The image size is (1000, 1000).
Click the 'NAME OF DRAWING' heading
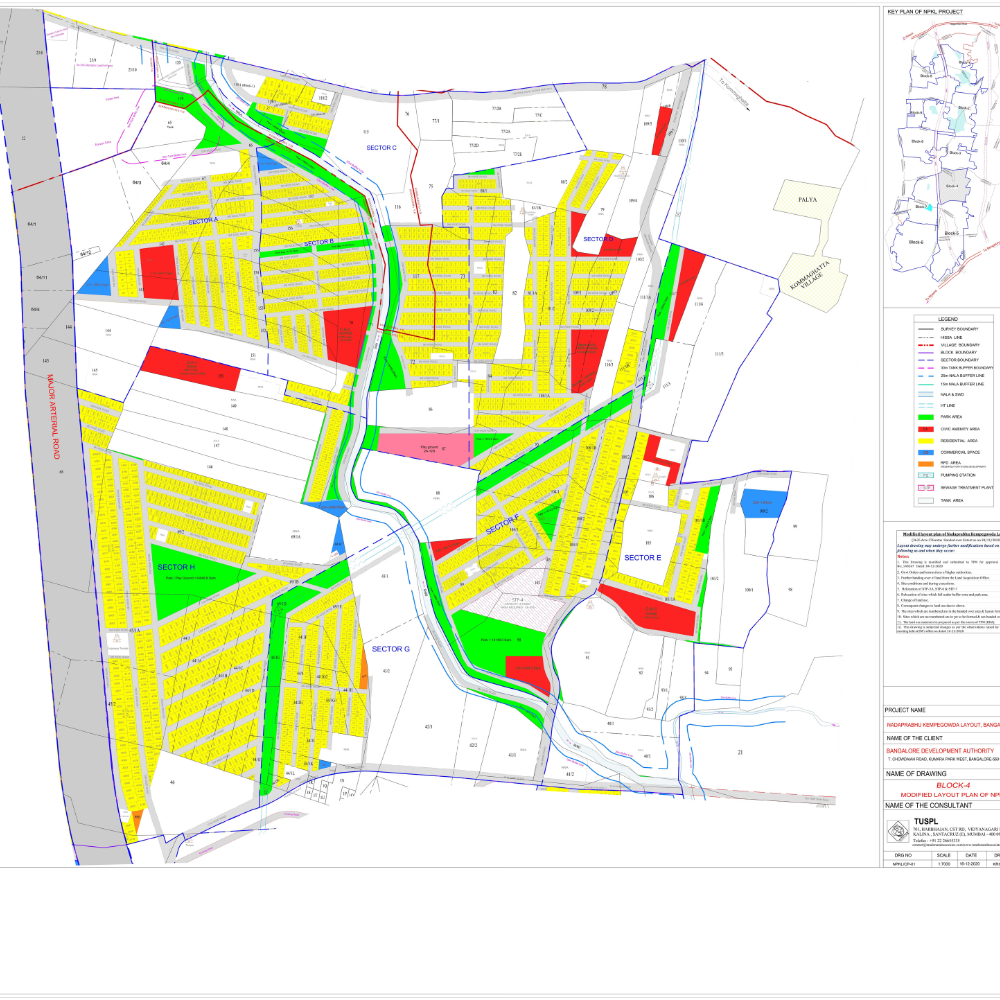pyautogui.click(x=916, y=774)
